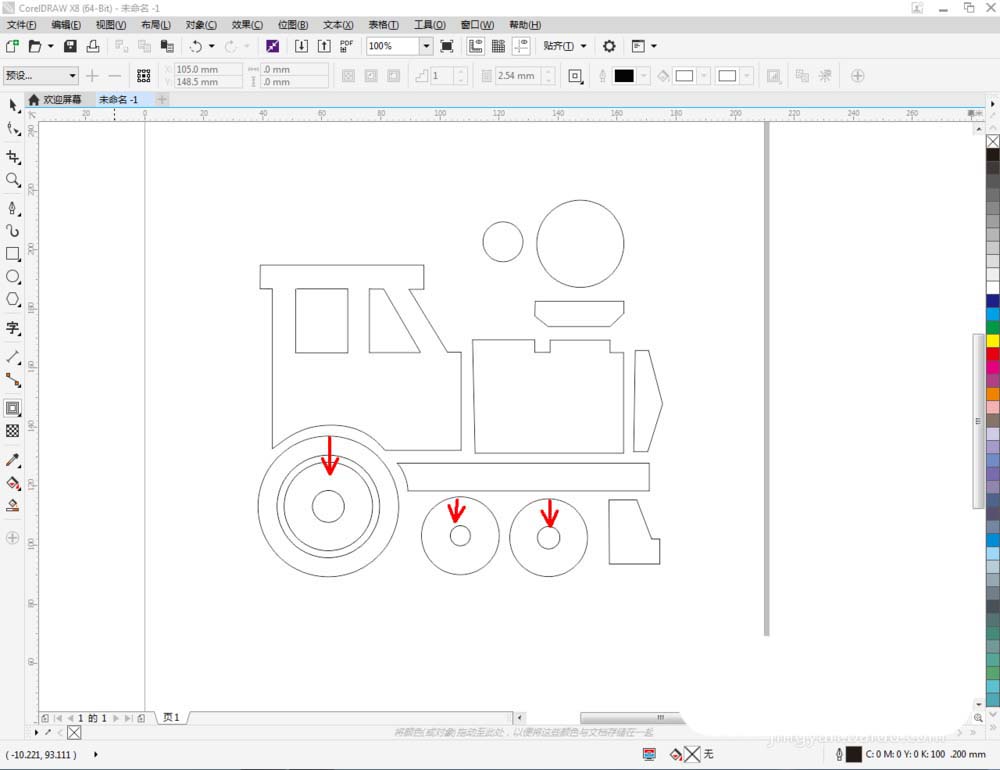This screenshot has width=1000, height=770.
Task: Select the Polygon tool
Action: (13, 299)
